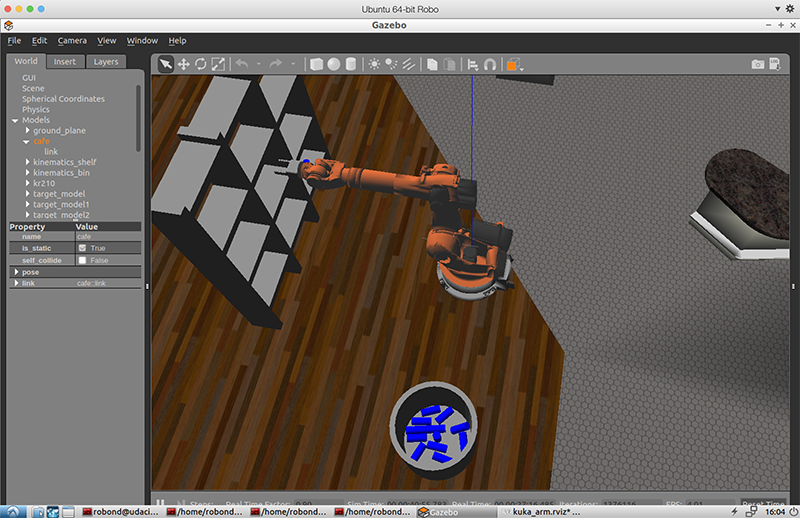This screenshot has height=518, width=800.
Task: Switch to robond@udaci... terminal in taskbar
Action: click(x=120, y=511)
